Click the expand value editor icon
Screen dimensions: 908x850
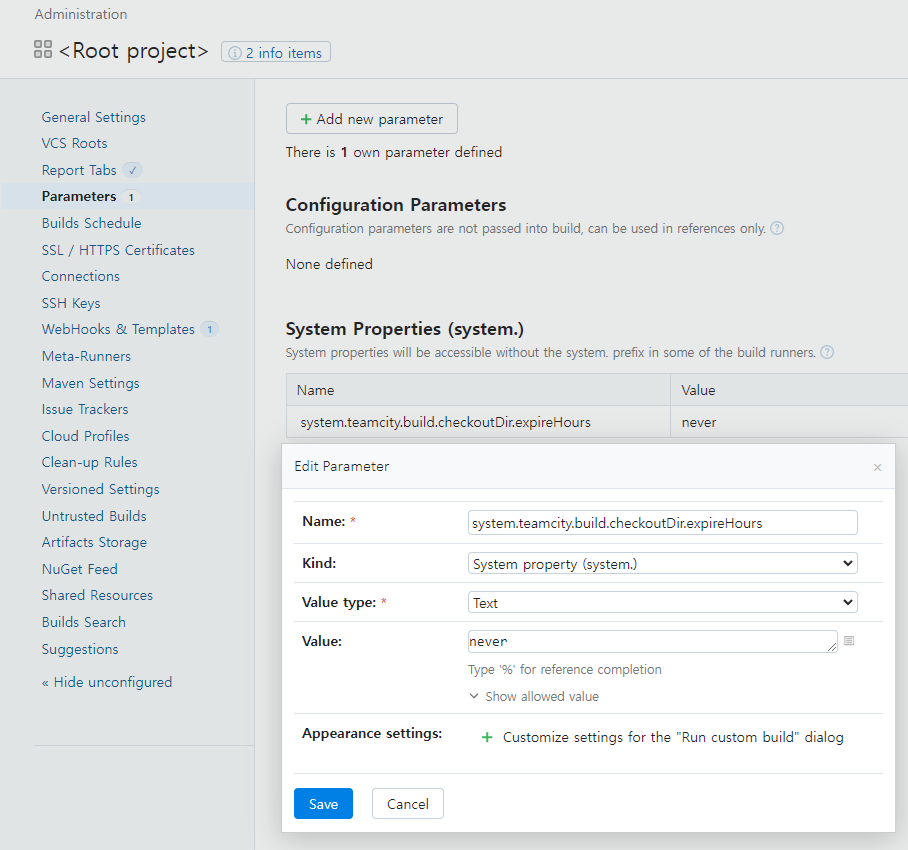849,641
